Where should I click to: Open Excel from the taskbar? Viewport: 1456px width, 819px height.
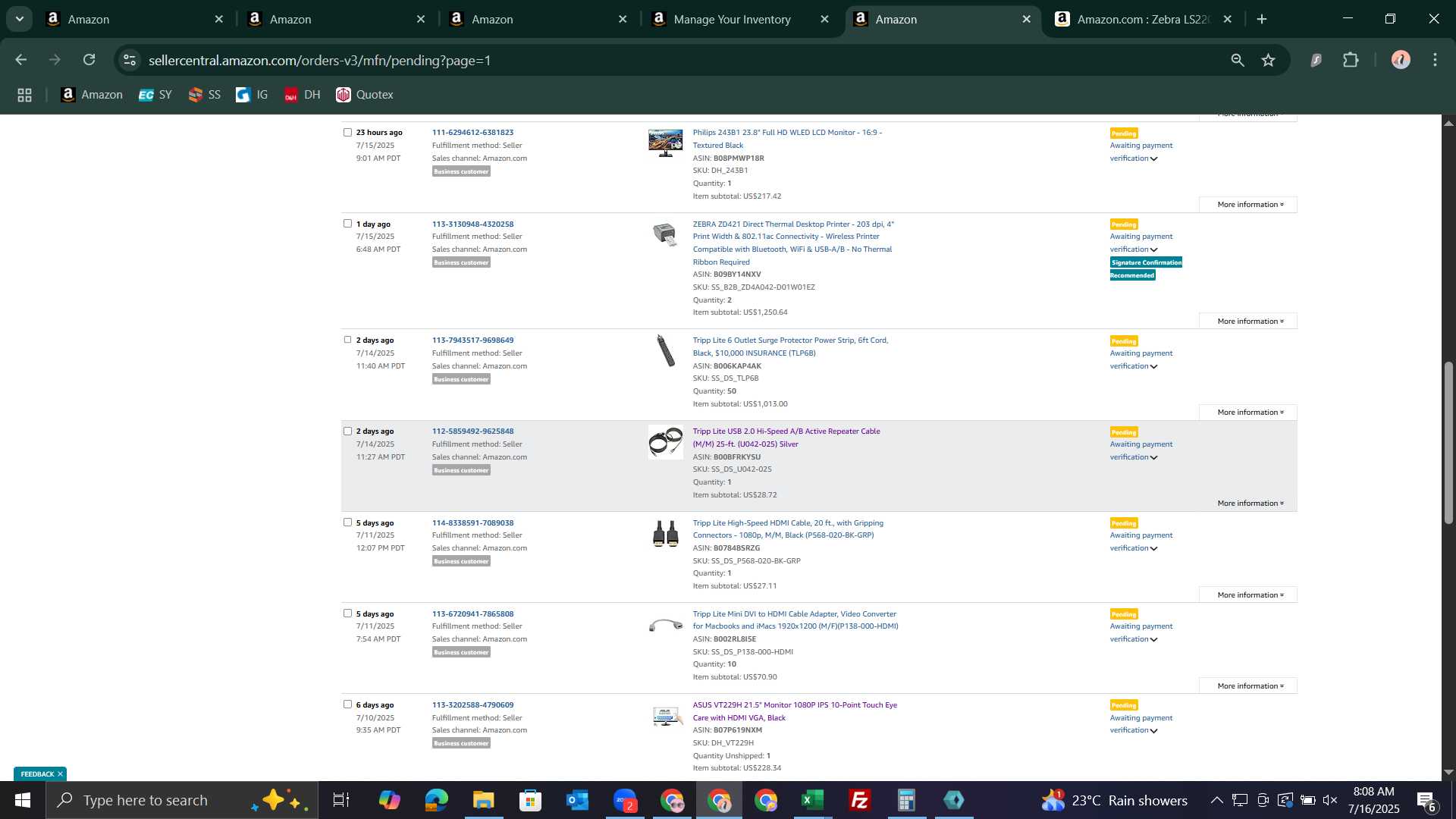click(x=812, y=800)
